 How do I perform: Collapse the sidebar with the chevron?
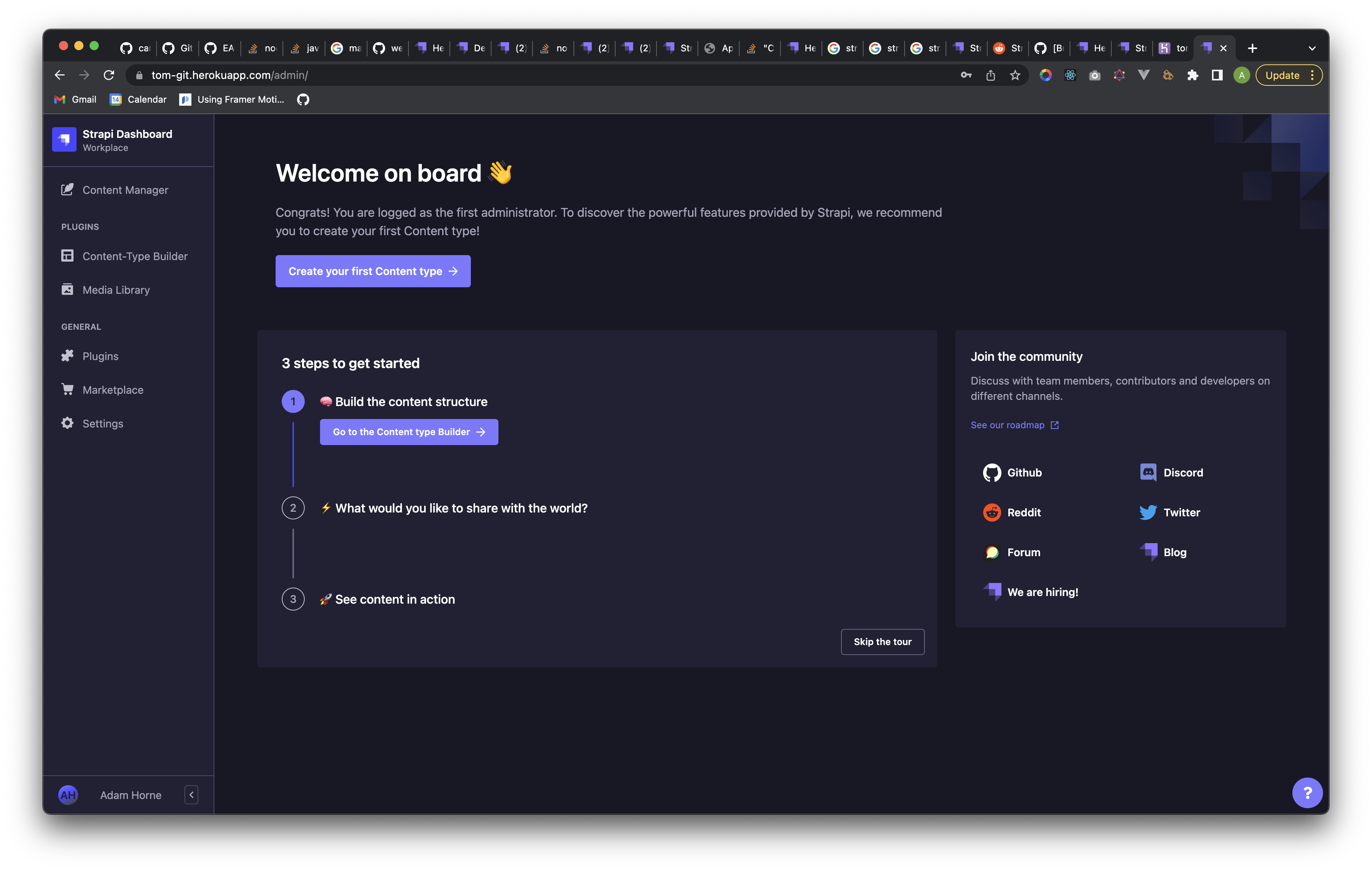coord(191,794)
